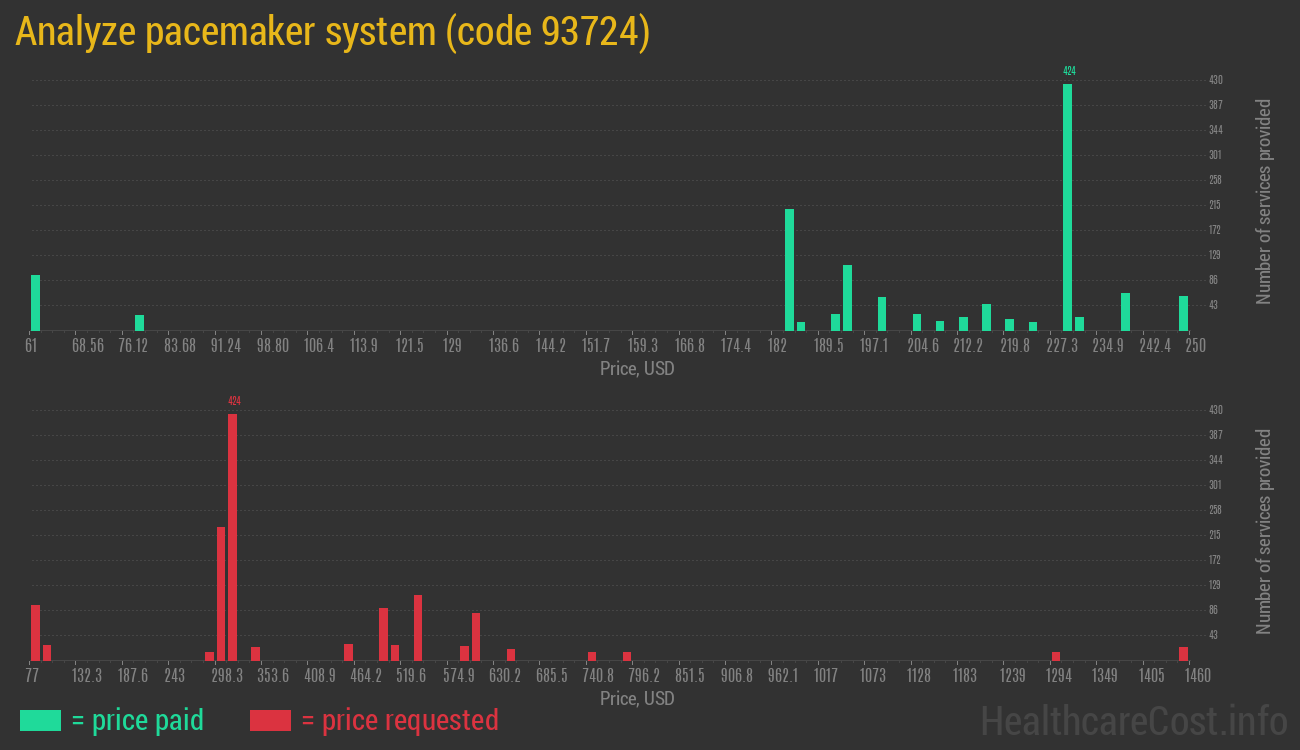Viewport: 1300px width, 750px height.
Task: Click the green bar near price 61
Action: tap(36, 300)
